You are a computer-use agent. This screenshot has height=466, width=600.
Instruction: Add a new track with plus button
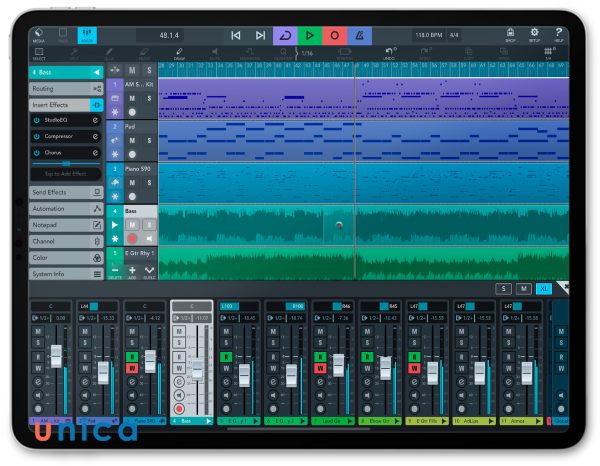pos(132,271)
